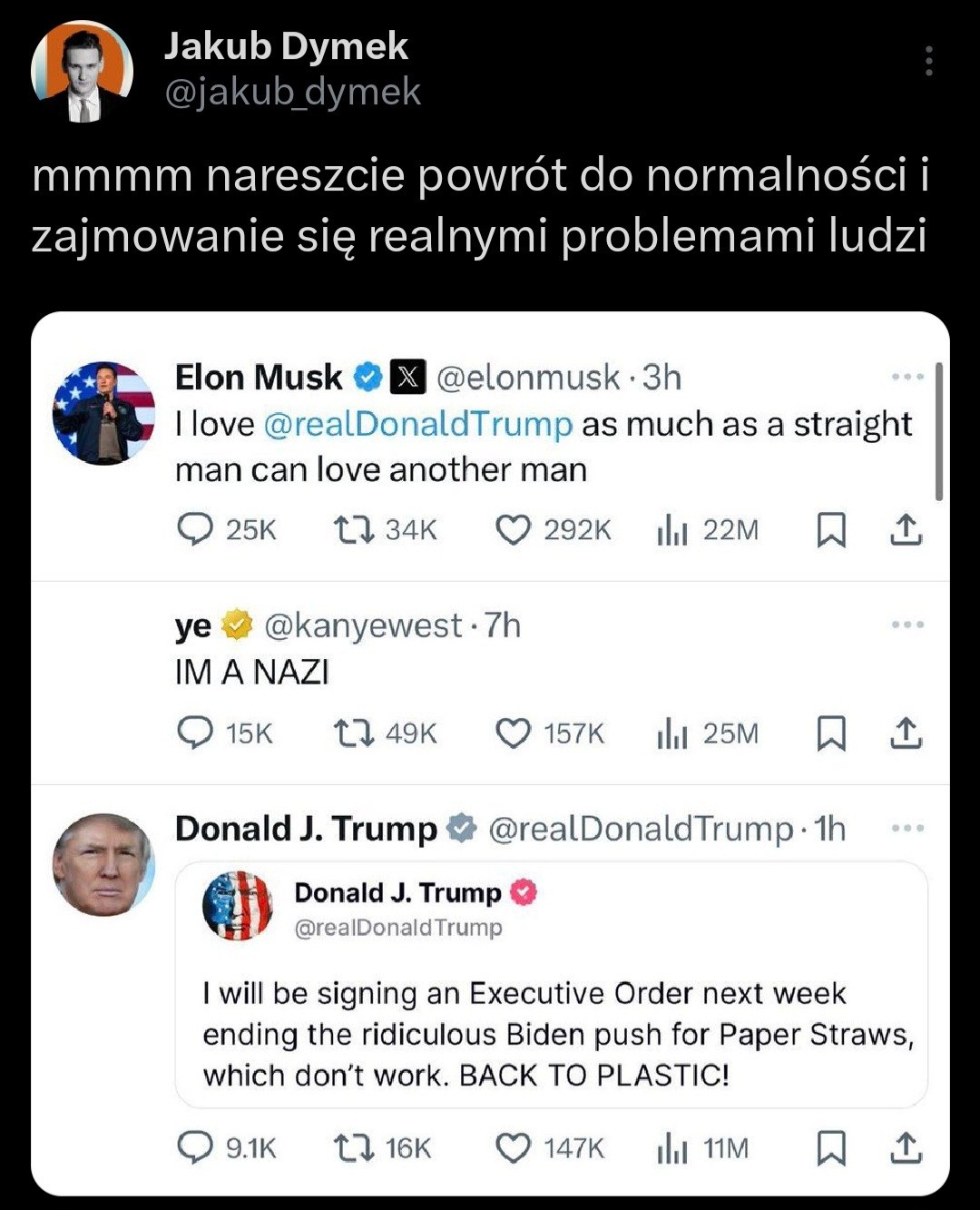980x1210 pixels.
Task: Like the ye tweet
Action: [x=513, y=733]
